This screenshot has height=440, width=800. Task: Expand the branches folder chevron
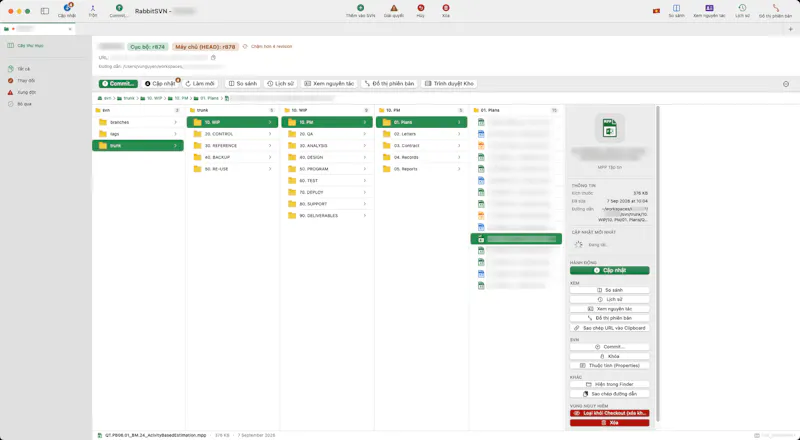(176, 123)
